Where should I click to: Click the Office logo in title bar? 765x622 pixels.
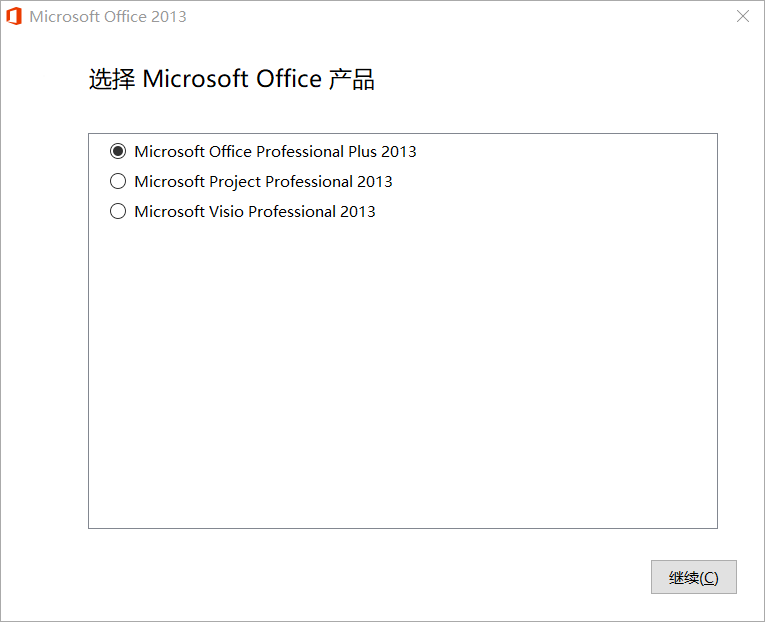[14, 17]
